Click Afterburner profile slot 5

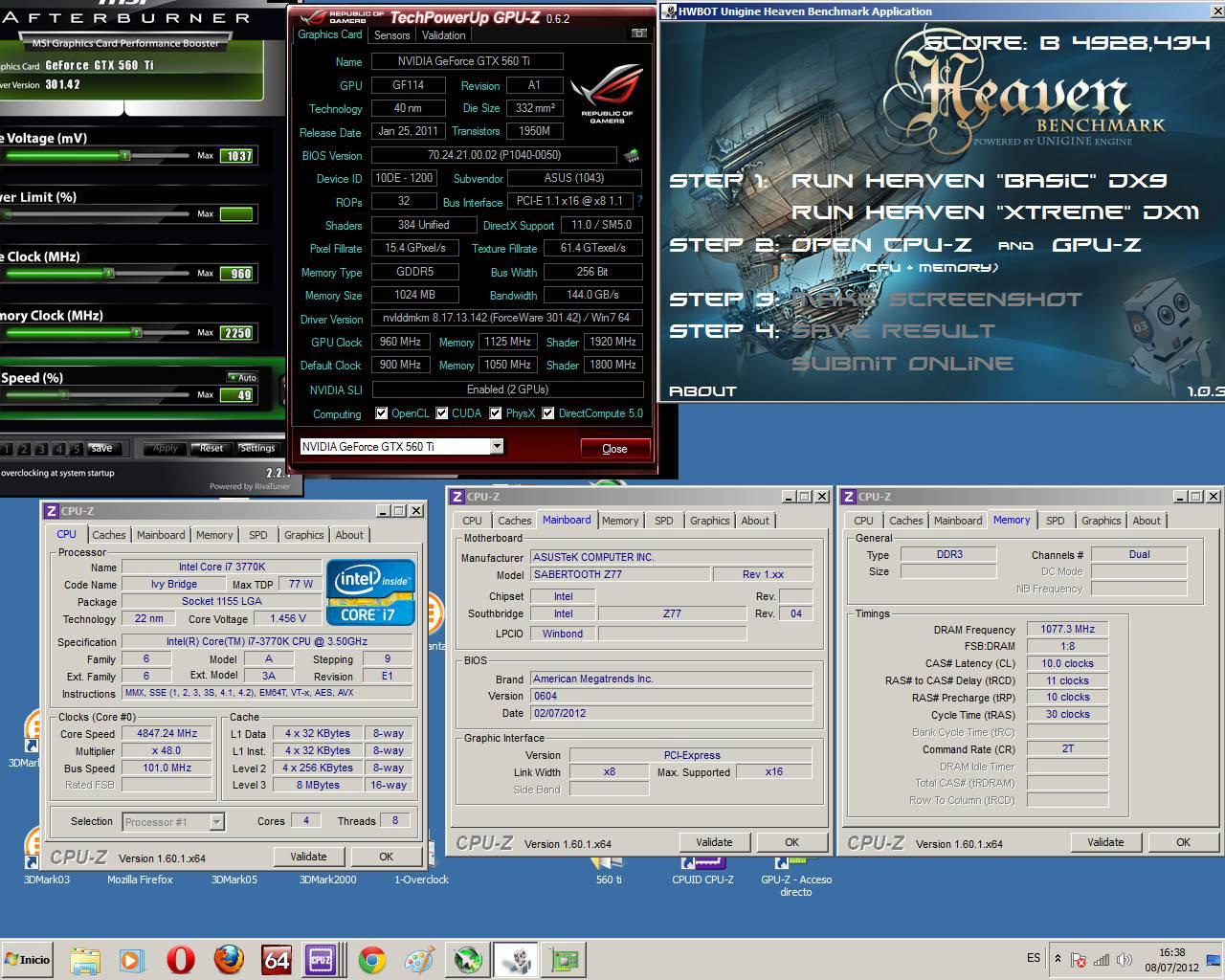tap(75, 449)
